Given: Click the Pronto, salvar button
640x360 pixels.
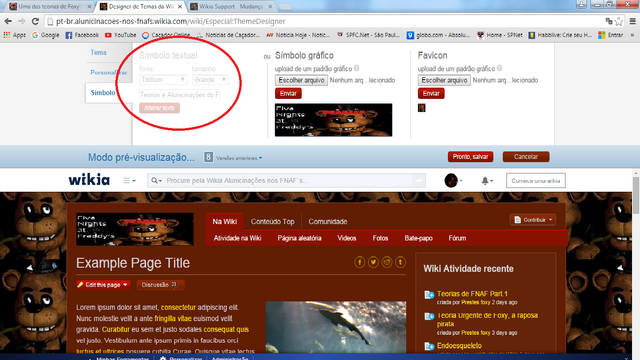Looking at the screenshot, I should point(470,157).
